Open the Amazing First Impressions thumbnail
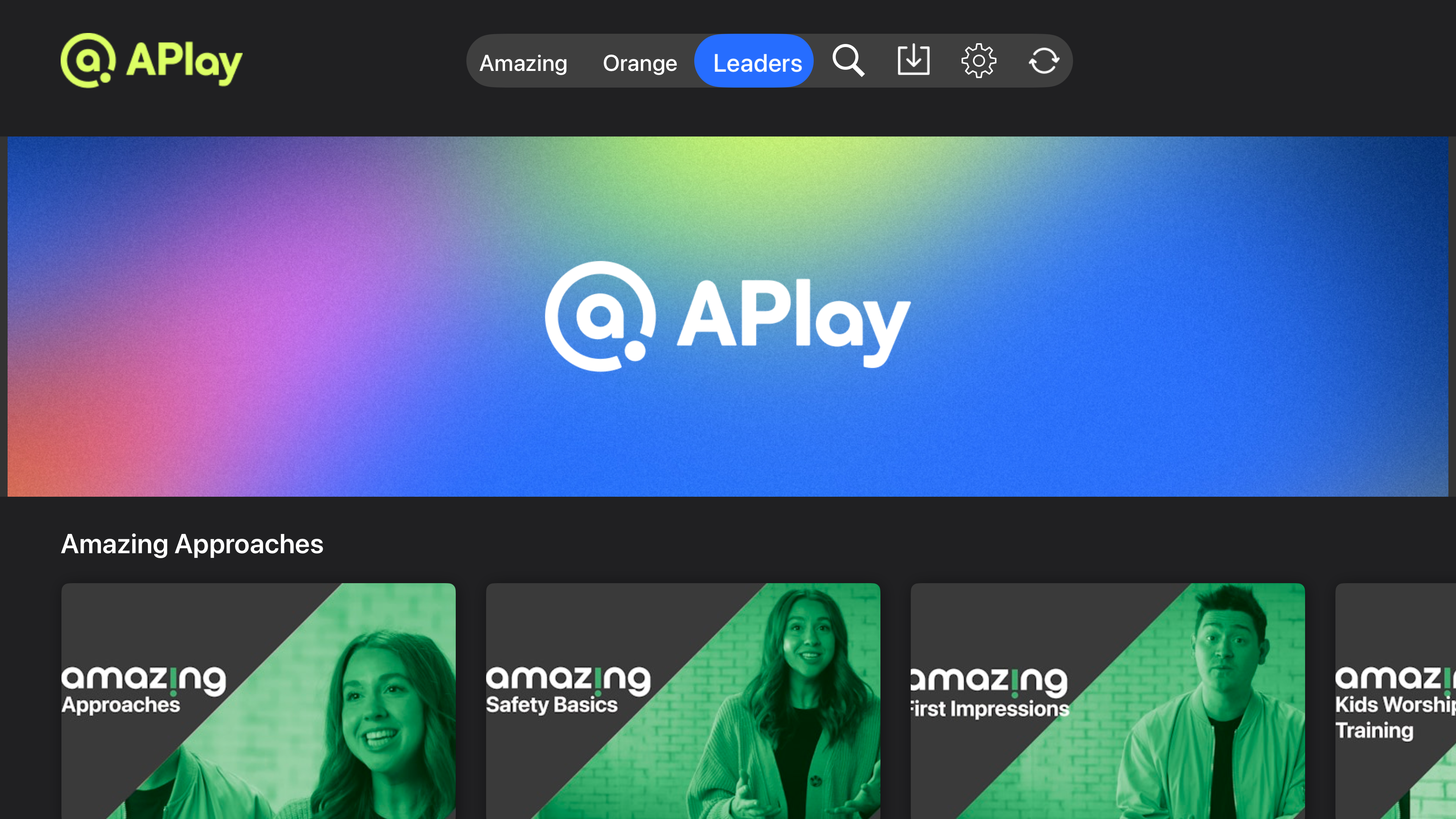This screenshot has height=819, width=1456. [x=1107, y=701]
